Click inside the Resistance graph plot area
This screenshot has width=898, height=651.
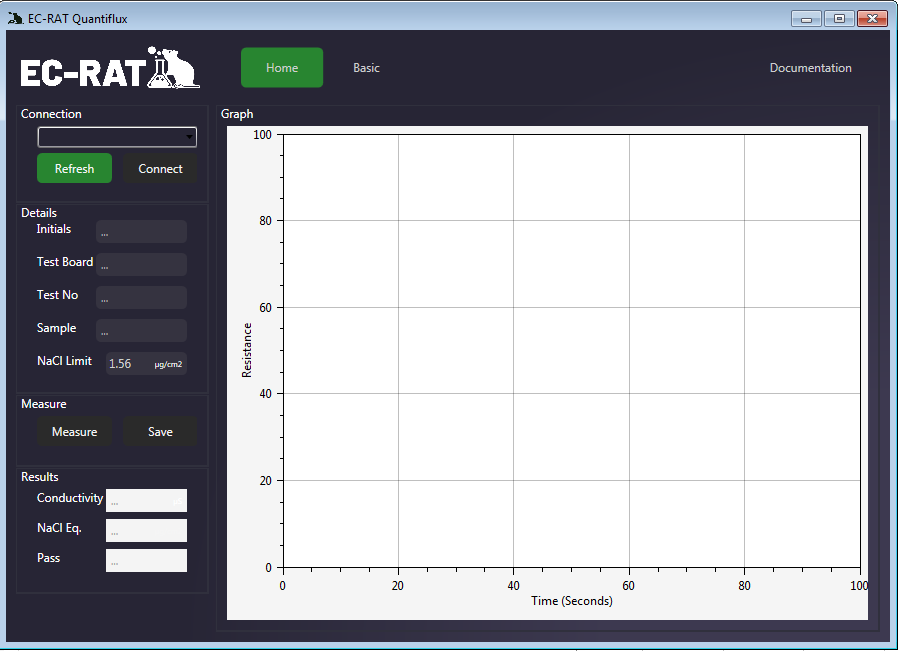572,351
